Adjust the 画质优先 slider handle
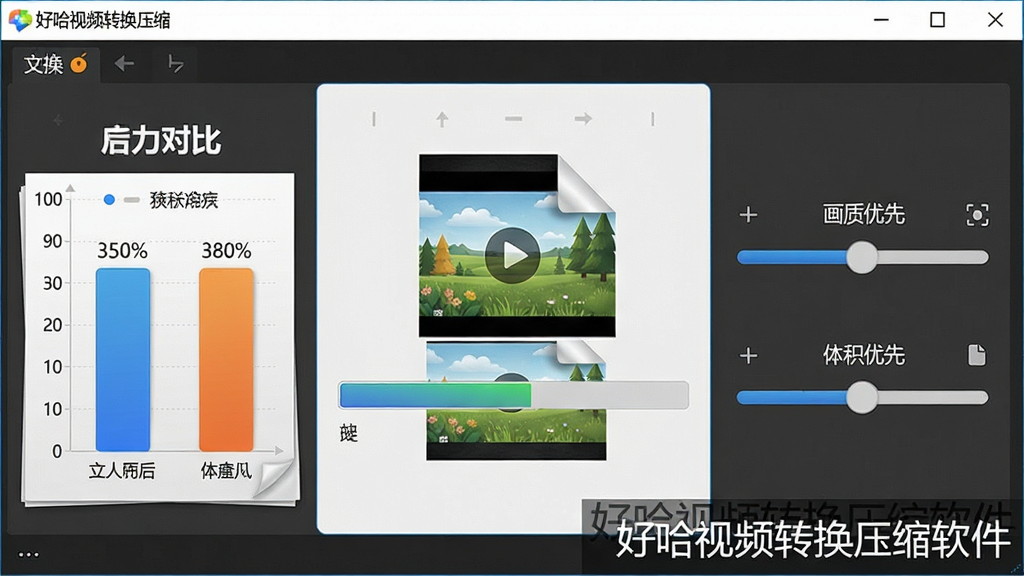Viewport: 1024px width, 576px height. coord(862,257)
